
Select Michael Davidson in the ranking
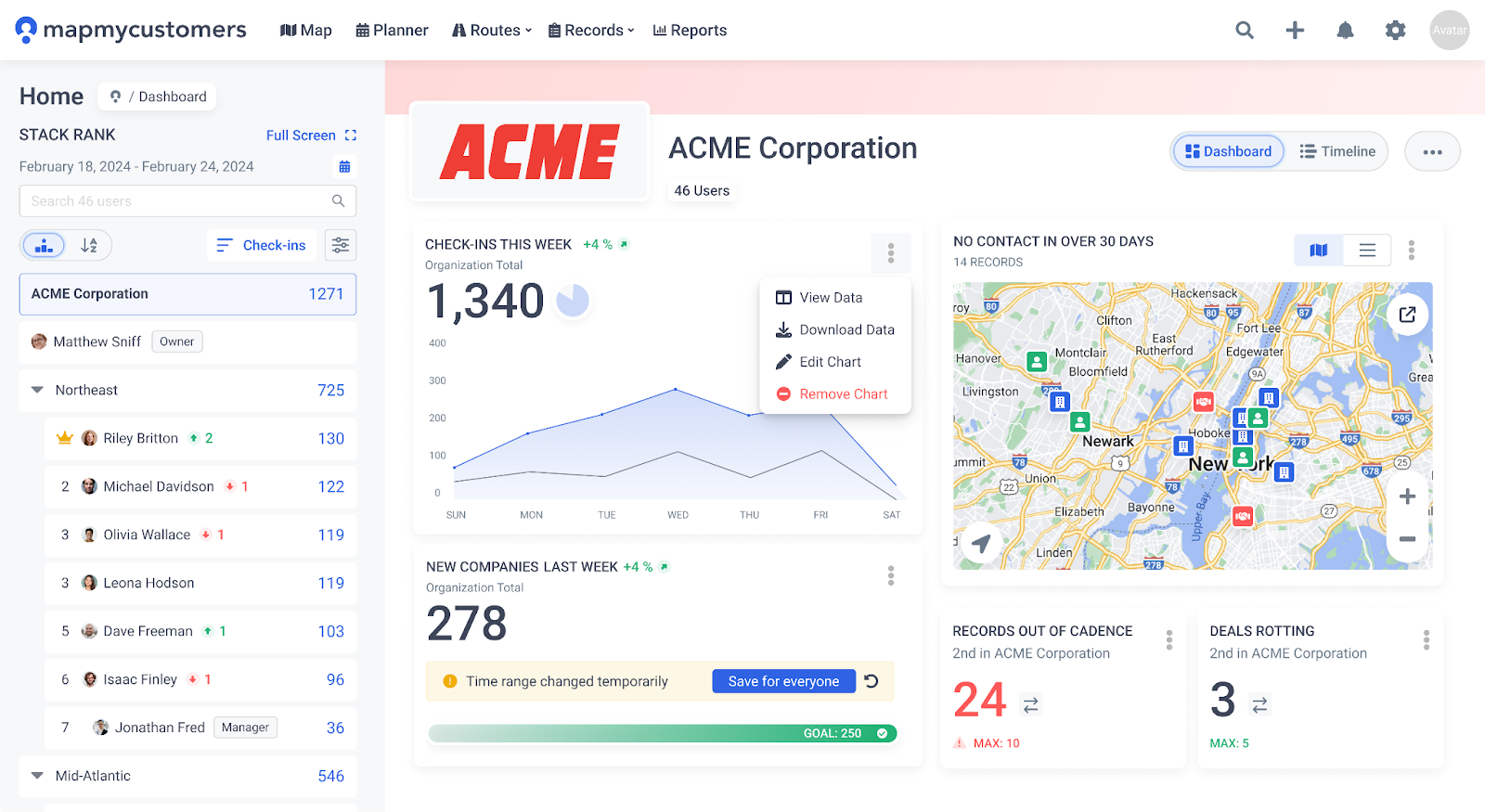point(200,486)
